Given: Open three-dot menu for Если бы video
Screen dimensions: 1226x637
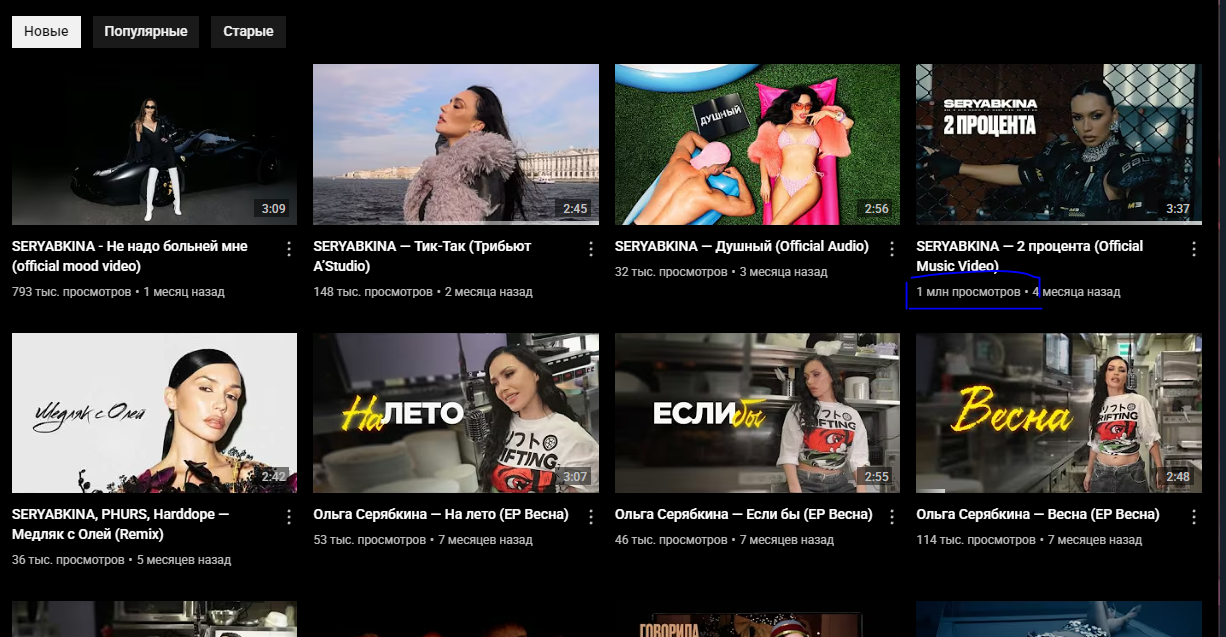Looking at the screenshot, I should [x=892, y=517].
